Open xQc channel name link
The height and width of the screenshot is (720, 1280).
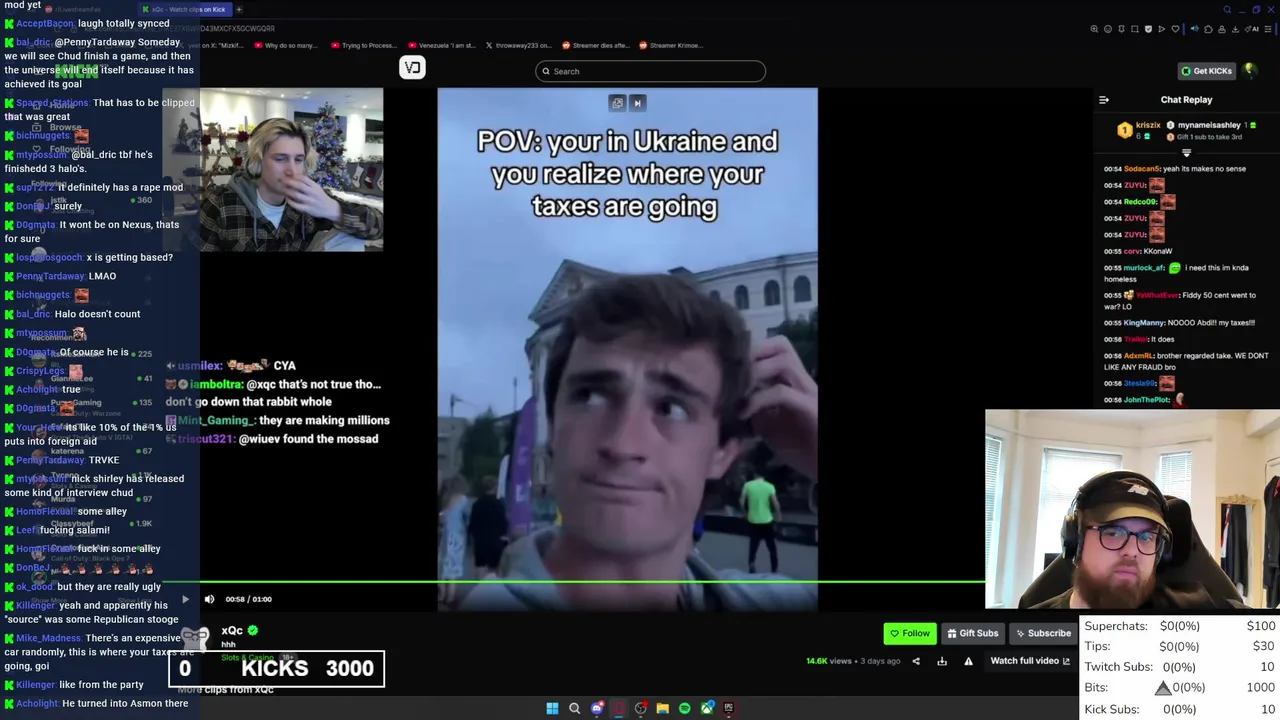tap(232, 630)
